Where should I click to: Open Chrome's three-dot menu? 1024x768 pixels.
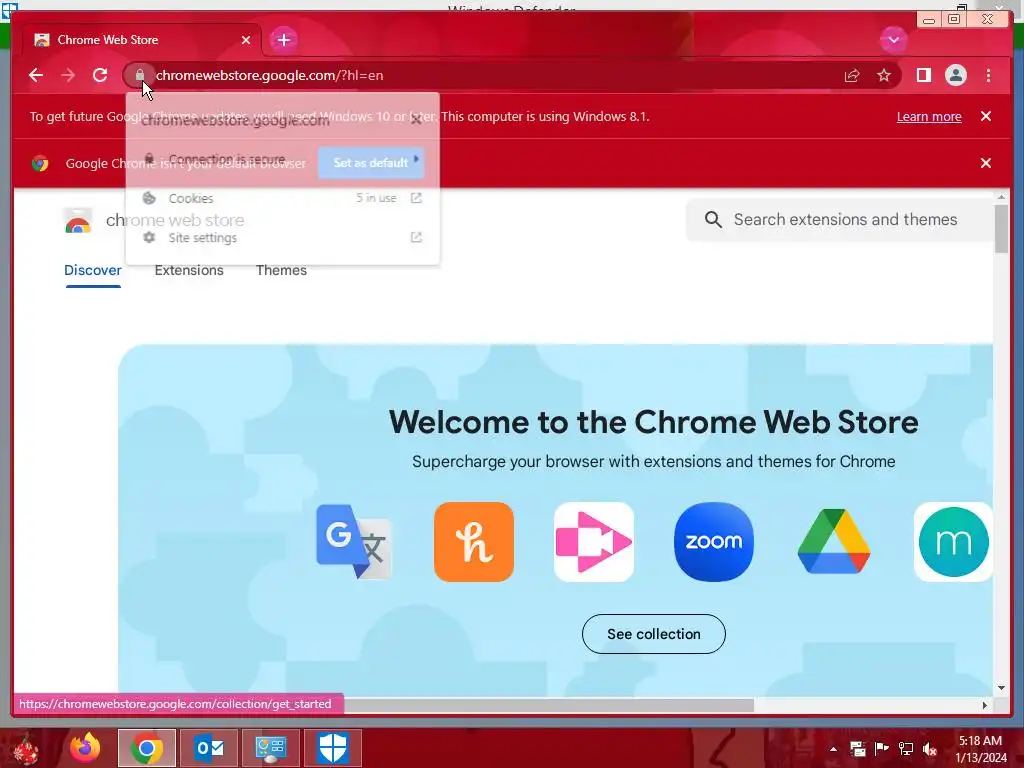988,76
